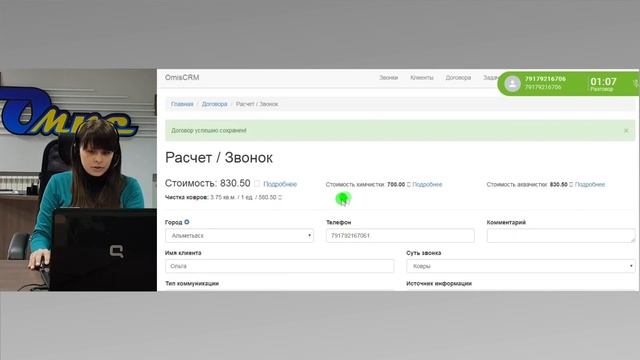640x360 pixels.
Task: Click the blue icon beside the Город label
Action: click(187, 222)
